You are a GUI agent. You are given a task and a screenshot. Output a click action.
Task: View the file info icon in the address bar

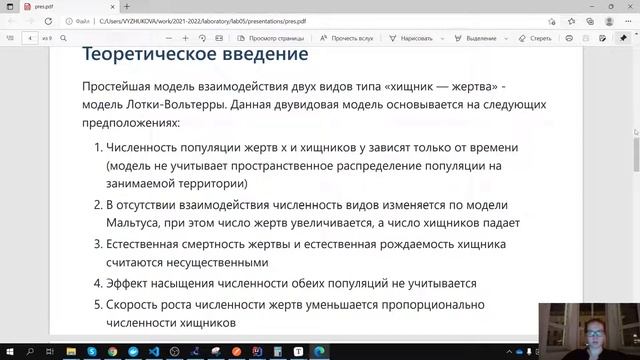click(x=69, y=21)
